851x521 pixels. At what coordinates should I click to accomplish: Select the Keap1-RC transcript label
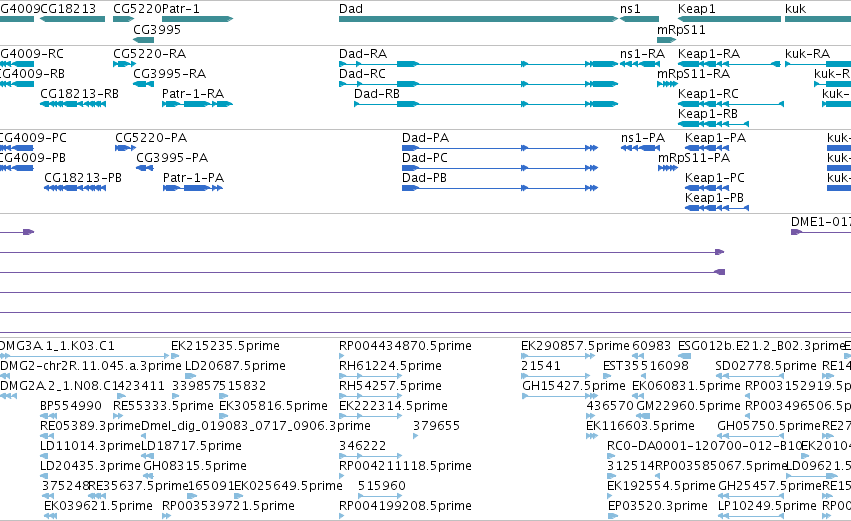[x=708, y=94]
